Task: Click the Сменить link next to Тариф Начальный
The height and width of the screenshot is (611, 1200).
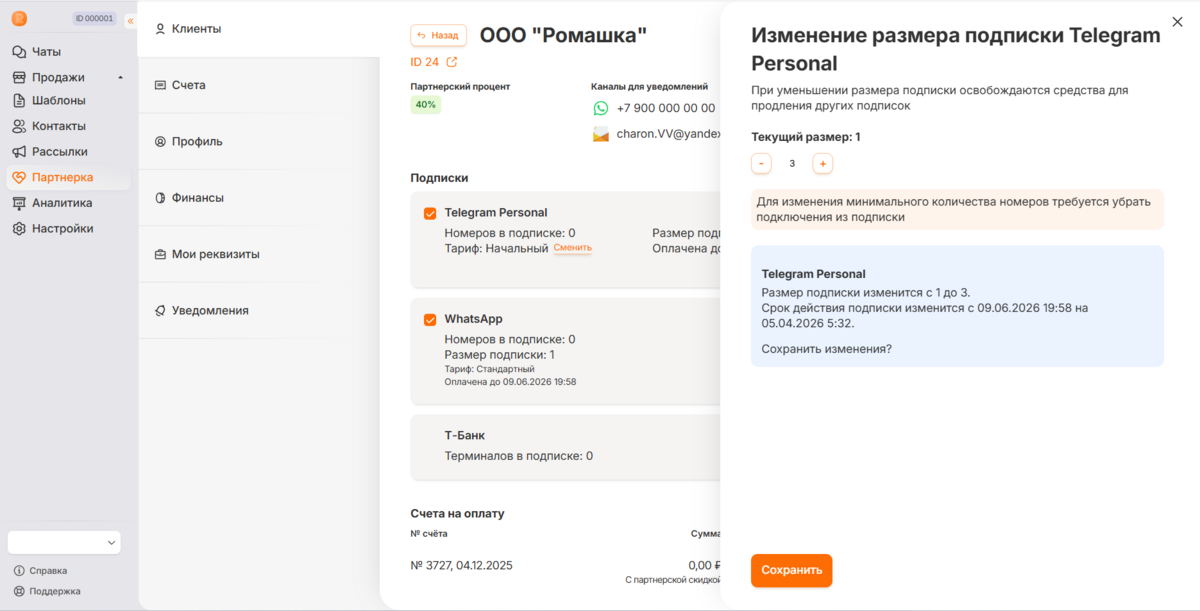Action: (x=572, y=246)
